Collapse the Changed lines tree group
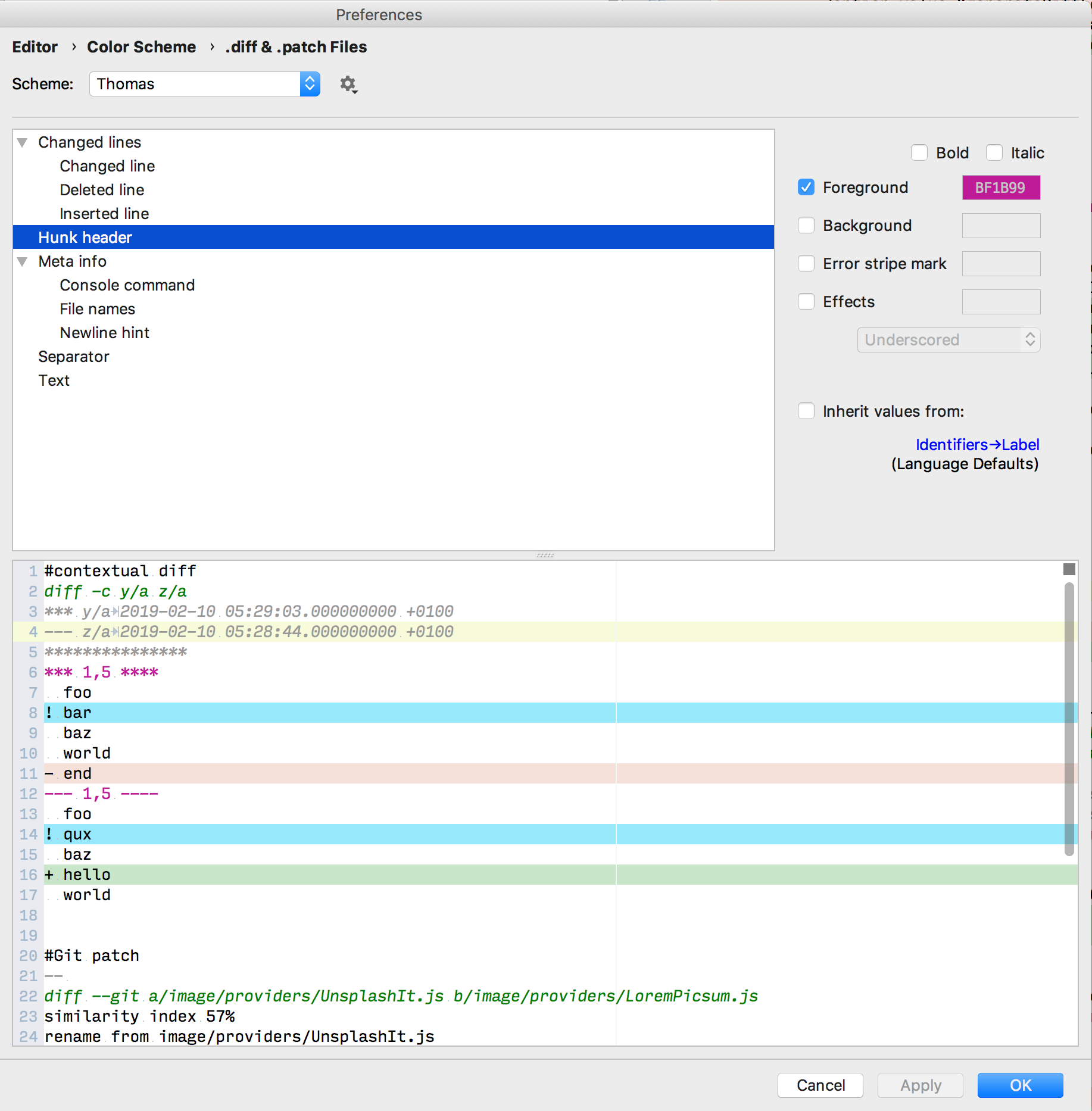 tap(23, 142)
